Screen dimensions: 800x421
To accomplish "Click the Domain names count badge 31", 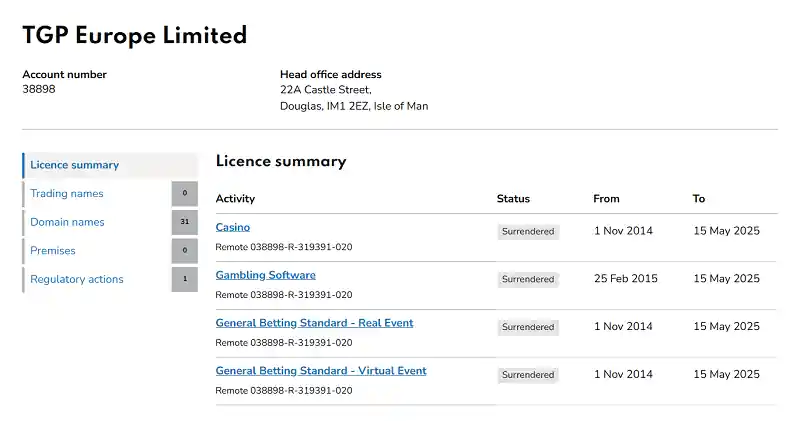I will (x=185, y=222).
